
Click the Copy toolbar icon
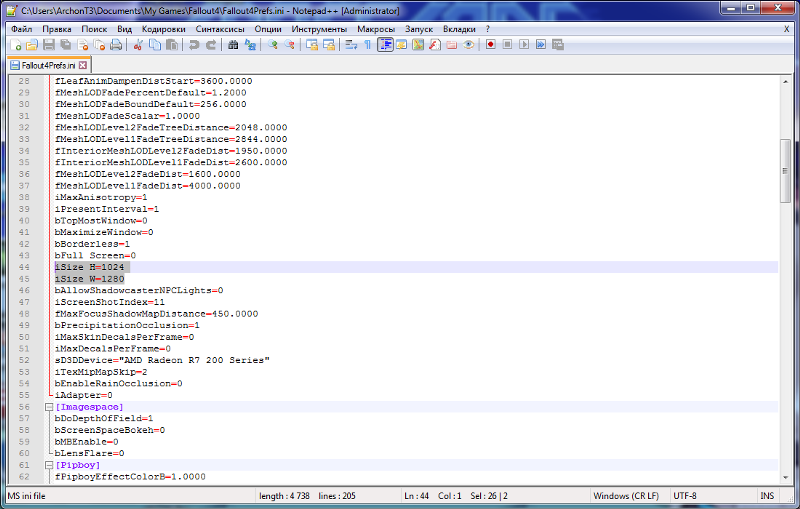click(155, 45)
